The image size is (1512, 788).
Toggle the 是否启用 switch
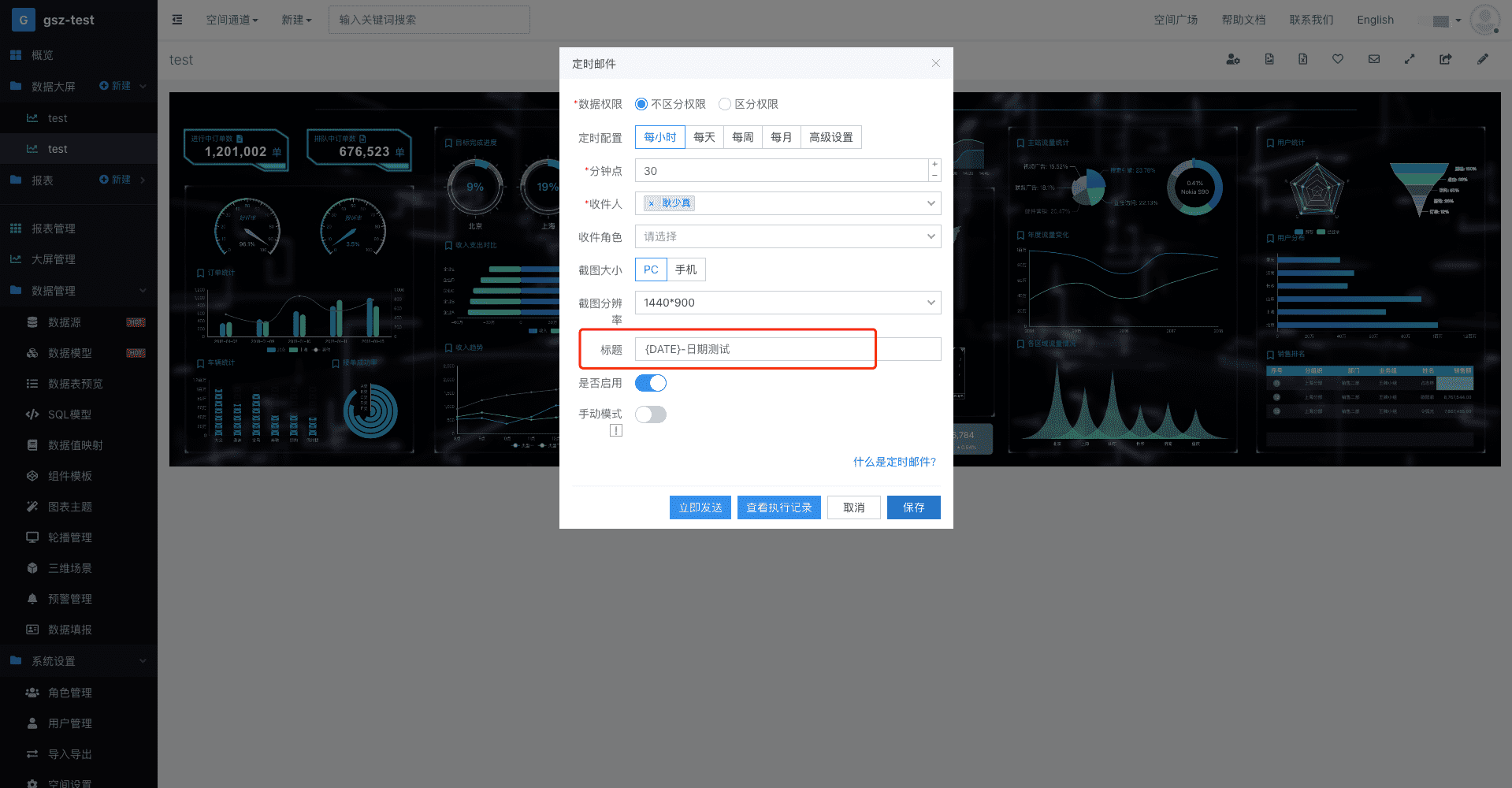pyautogui.click(x=651, y=383)
